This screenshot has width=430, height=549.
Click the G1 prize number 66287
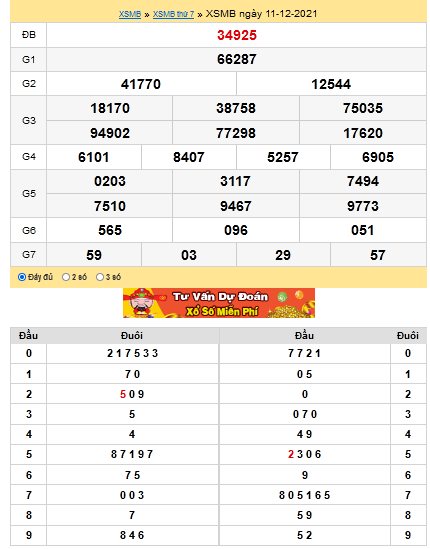[x=237, y=59]
